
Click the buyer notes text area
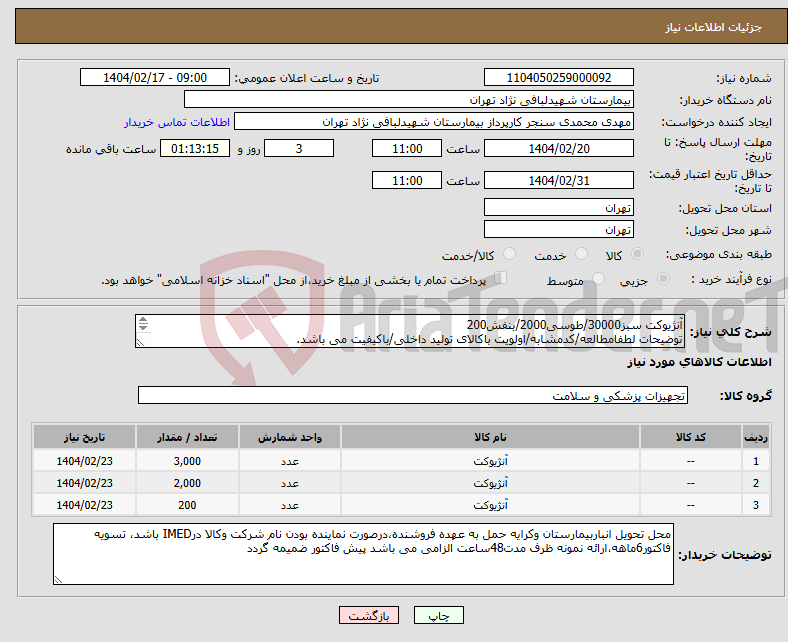363,554
